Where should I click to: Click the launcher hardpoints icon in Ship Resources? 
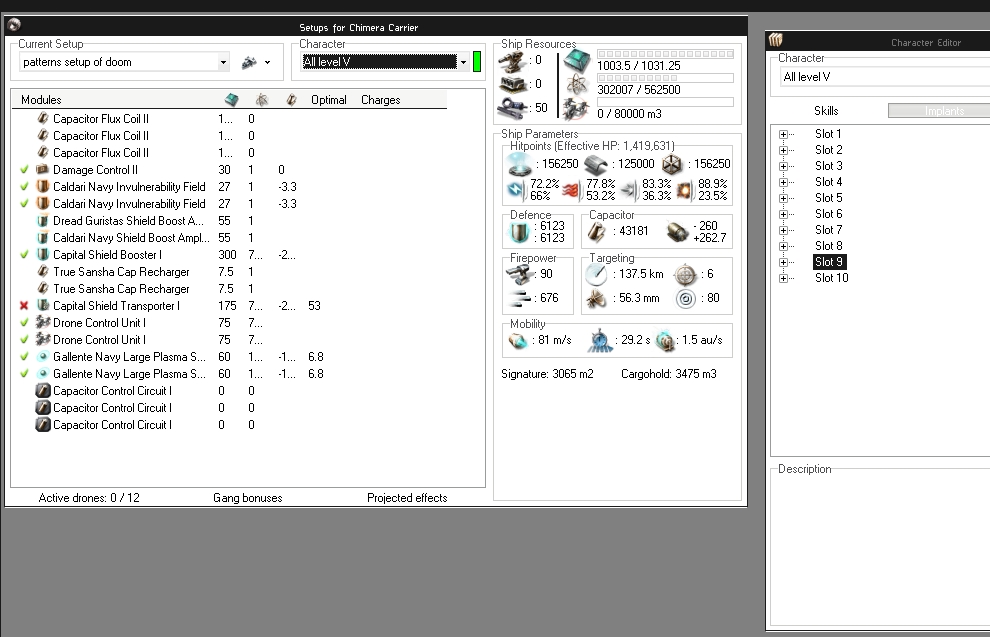[513, 84]
